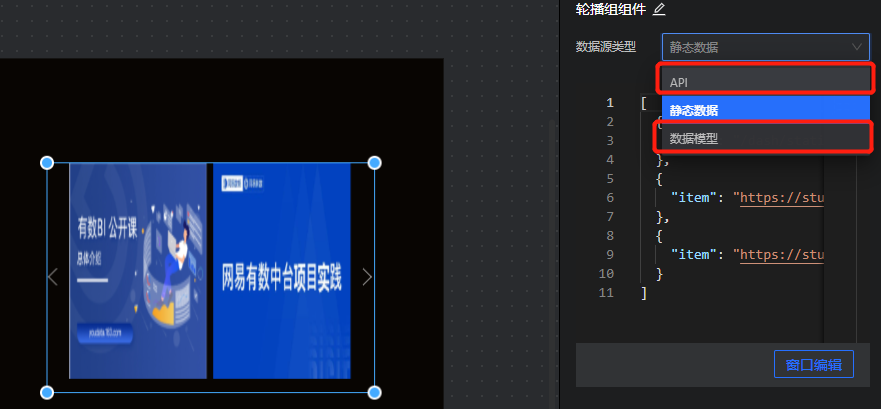Click the carousel's right arrow
The image size is (881, 409).
[367, 277]
